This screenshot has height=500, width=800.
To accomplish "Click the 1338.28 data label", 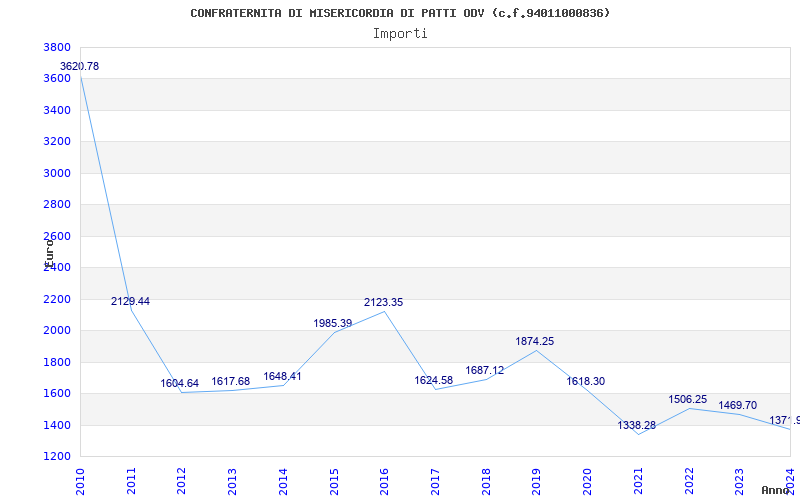I will tap(637, 426).
